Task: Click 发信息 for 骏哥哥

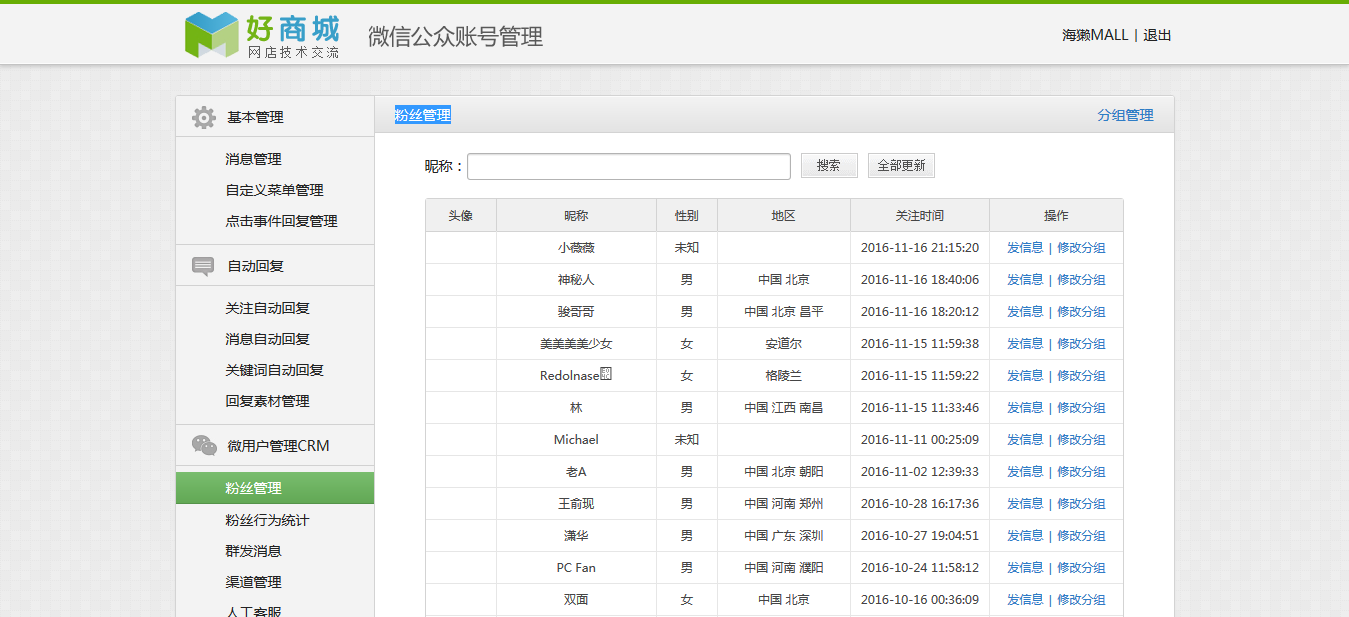Action: tap(1025, 312)
